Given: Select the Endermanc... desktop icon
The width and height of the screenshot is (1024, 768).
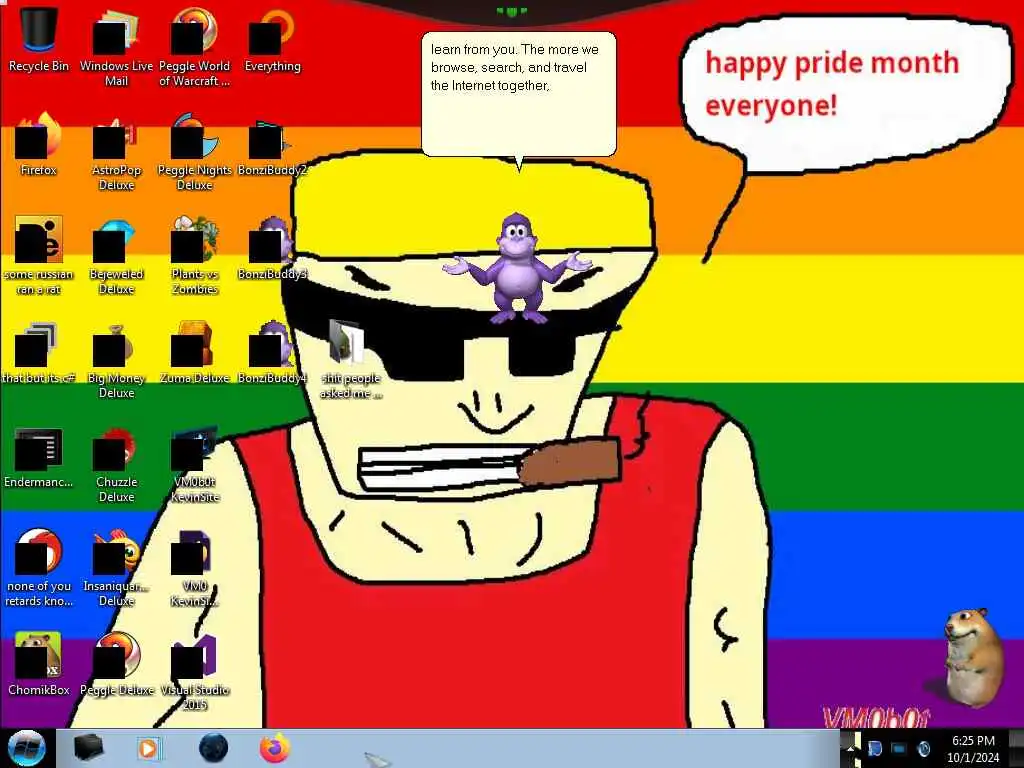Looking at the screenshot, I should [39, 457].
